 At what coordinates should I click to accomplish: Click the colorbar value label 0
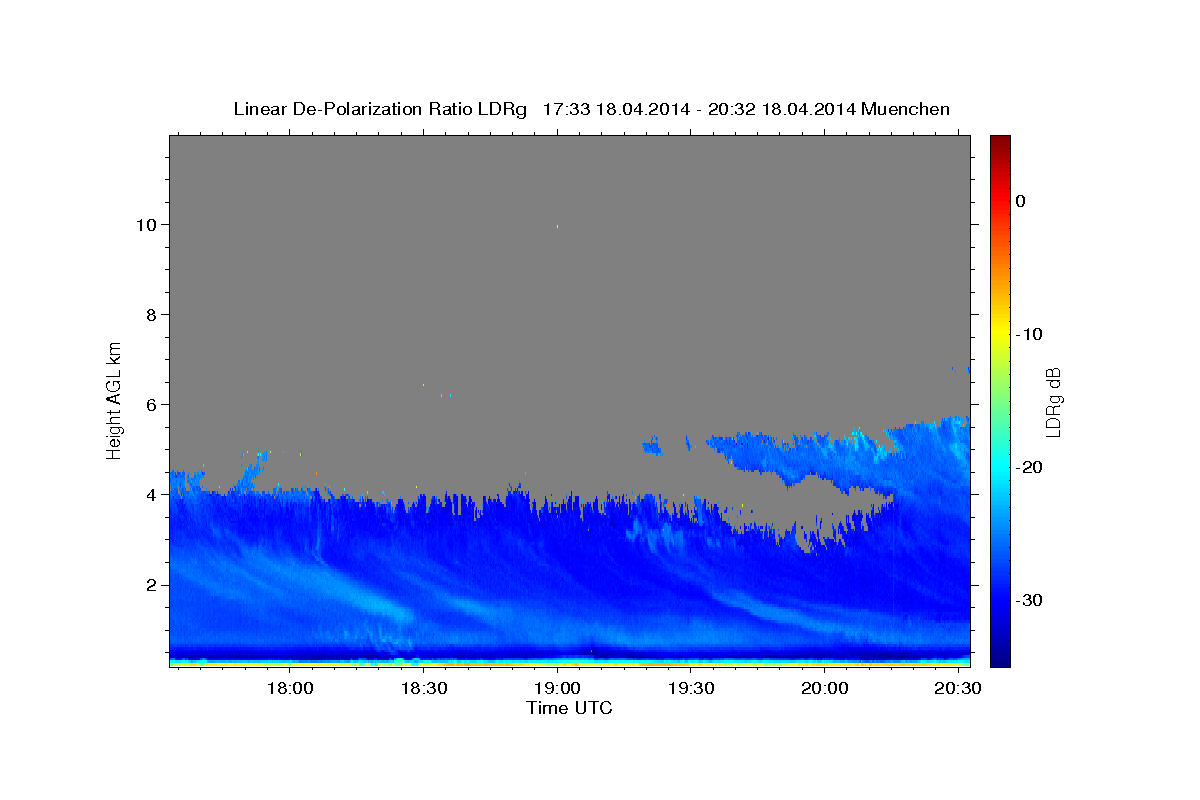(1020, 201)
